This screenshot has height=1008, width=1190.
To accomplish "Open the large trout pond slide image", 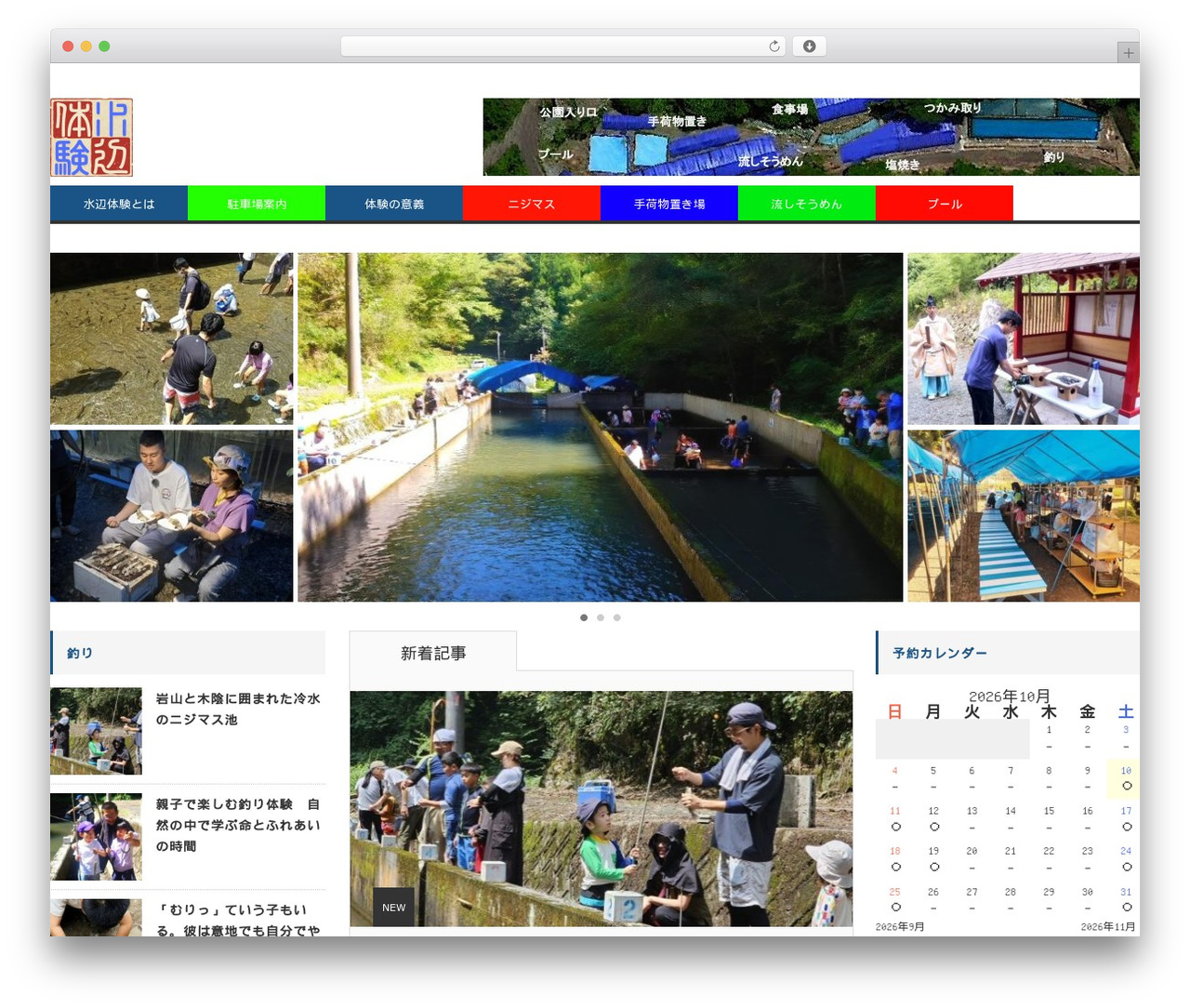I will click(601, 427).
